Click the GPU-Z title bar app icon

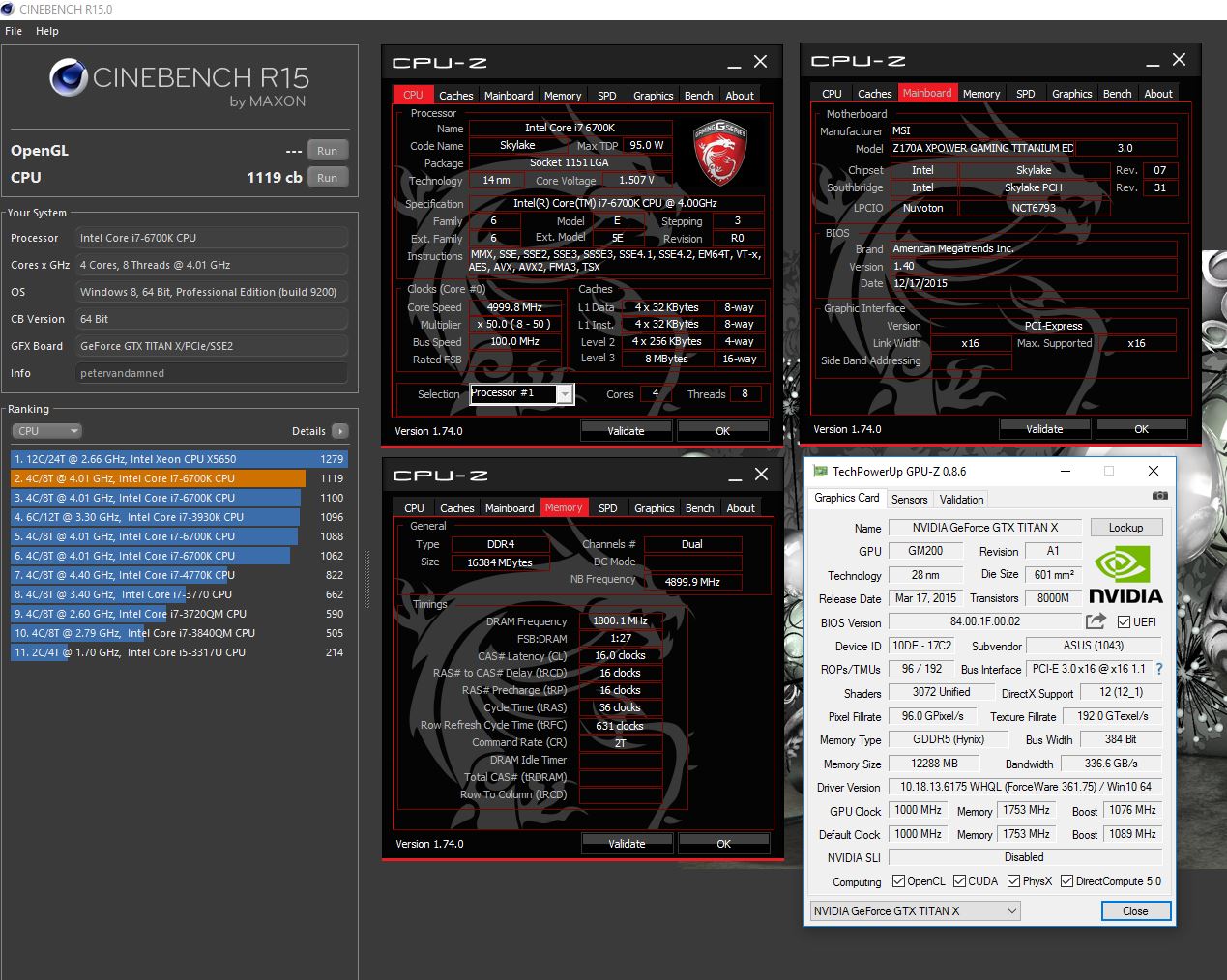[x=820, y=471]
